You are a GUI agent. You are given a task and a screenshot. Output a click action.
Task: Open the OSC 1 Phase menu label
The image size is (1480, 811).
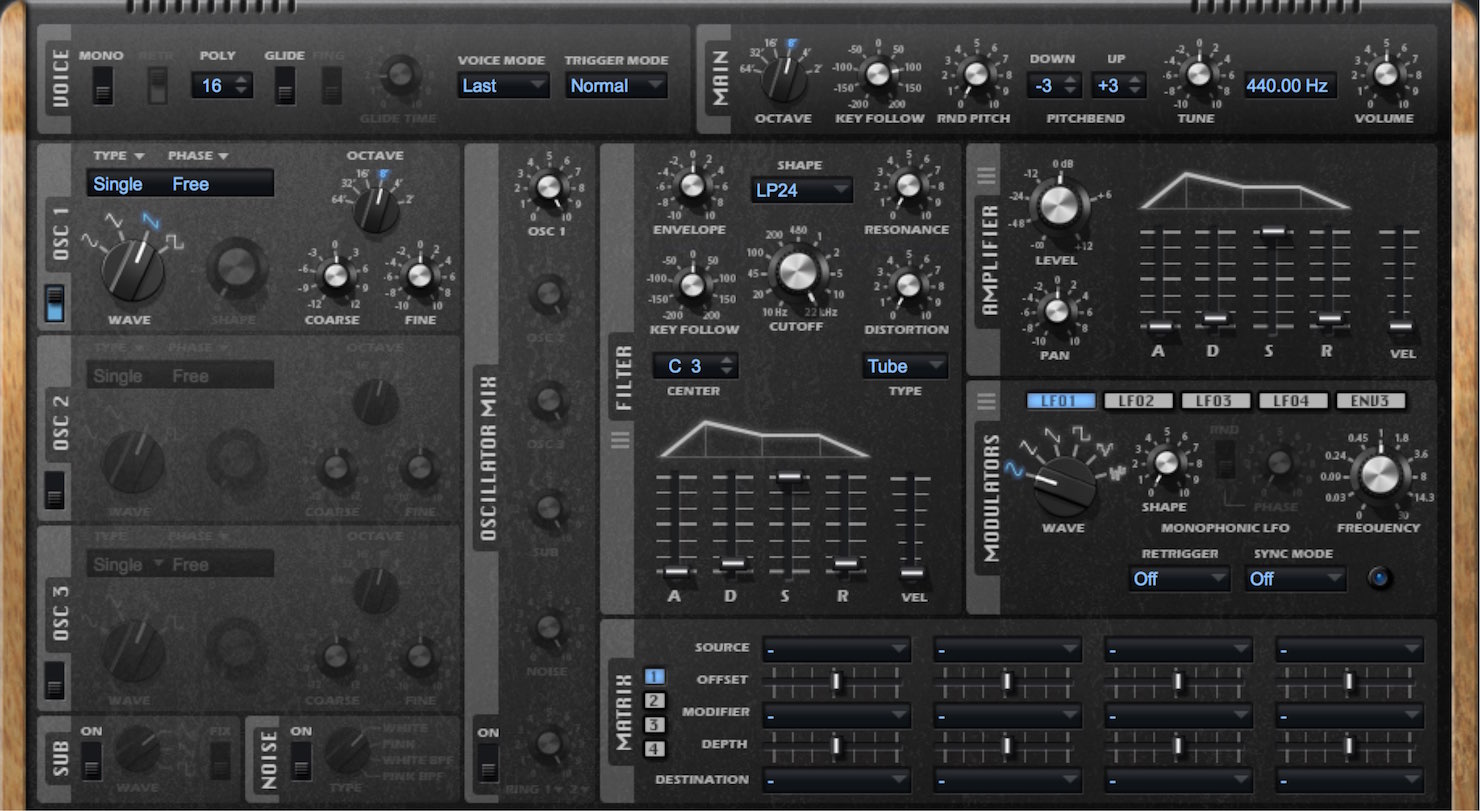pyautogui.click(x=198, y=156)
